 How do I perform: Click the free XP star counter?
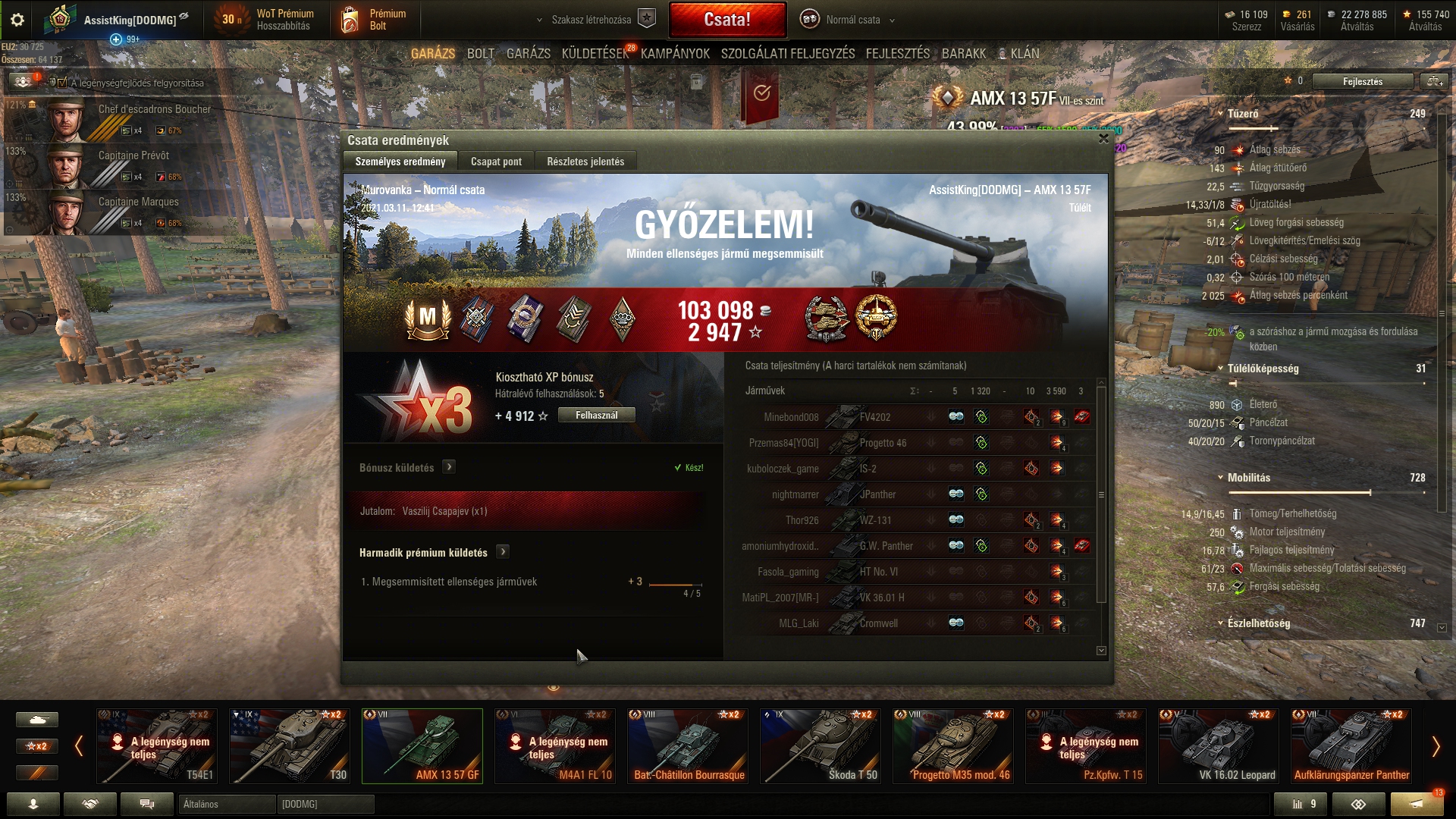[x=1425, y=20]
